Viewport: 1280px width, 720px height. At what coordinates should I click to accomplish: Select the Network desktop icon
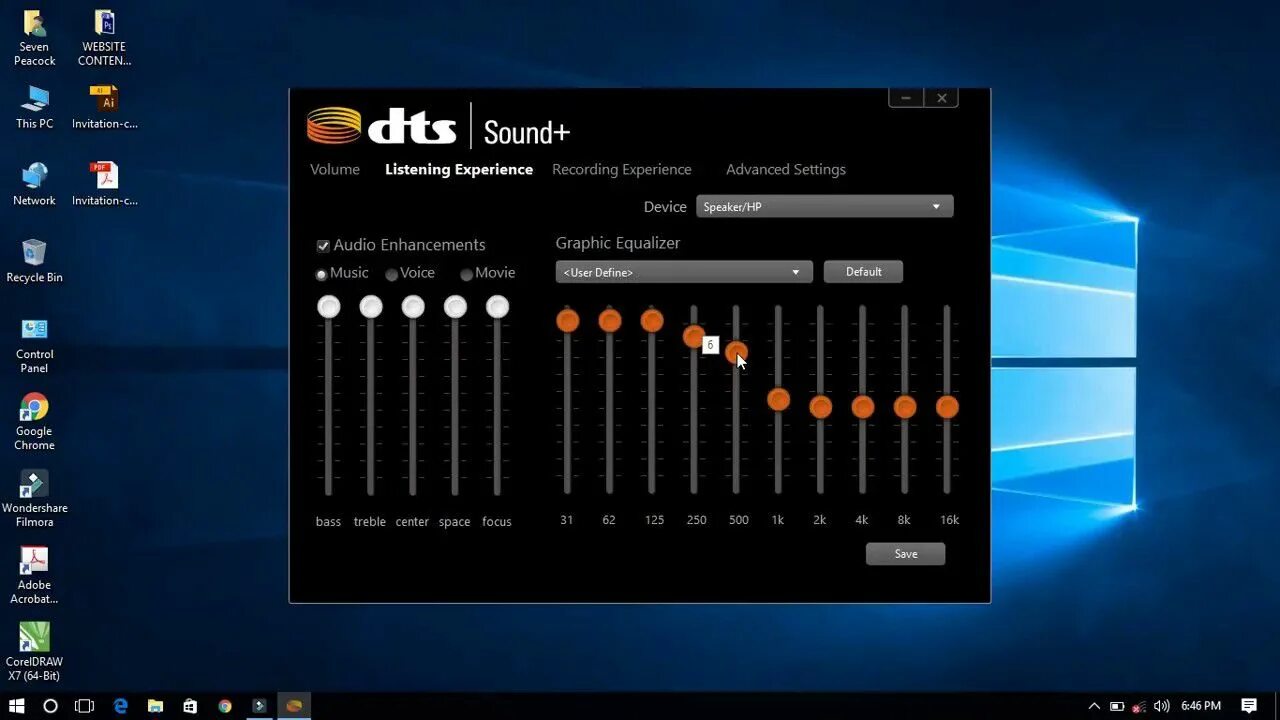(x=34, y=184)
